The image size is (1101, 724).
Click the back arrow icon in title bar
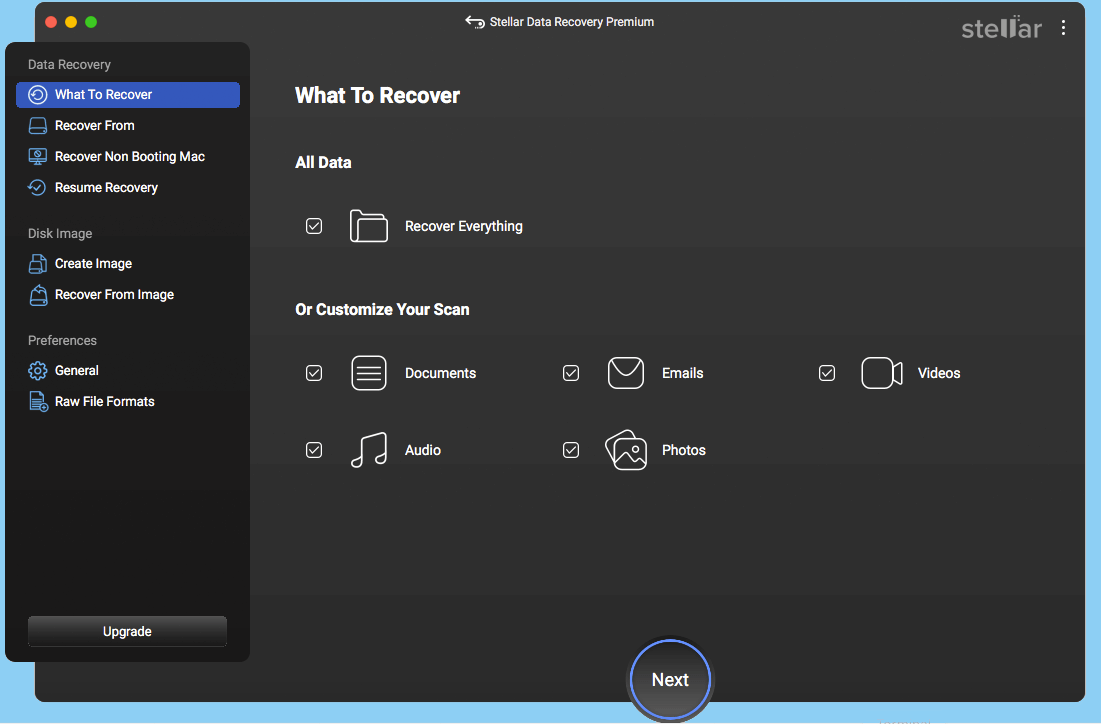tap(475, 22)
